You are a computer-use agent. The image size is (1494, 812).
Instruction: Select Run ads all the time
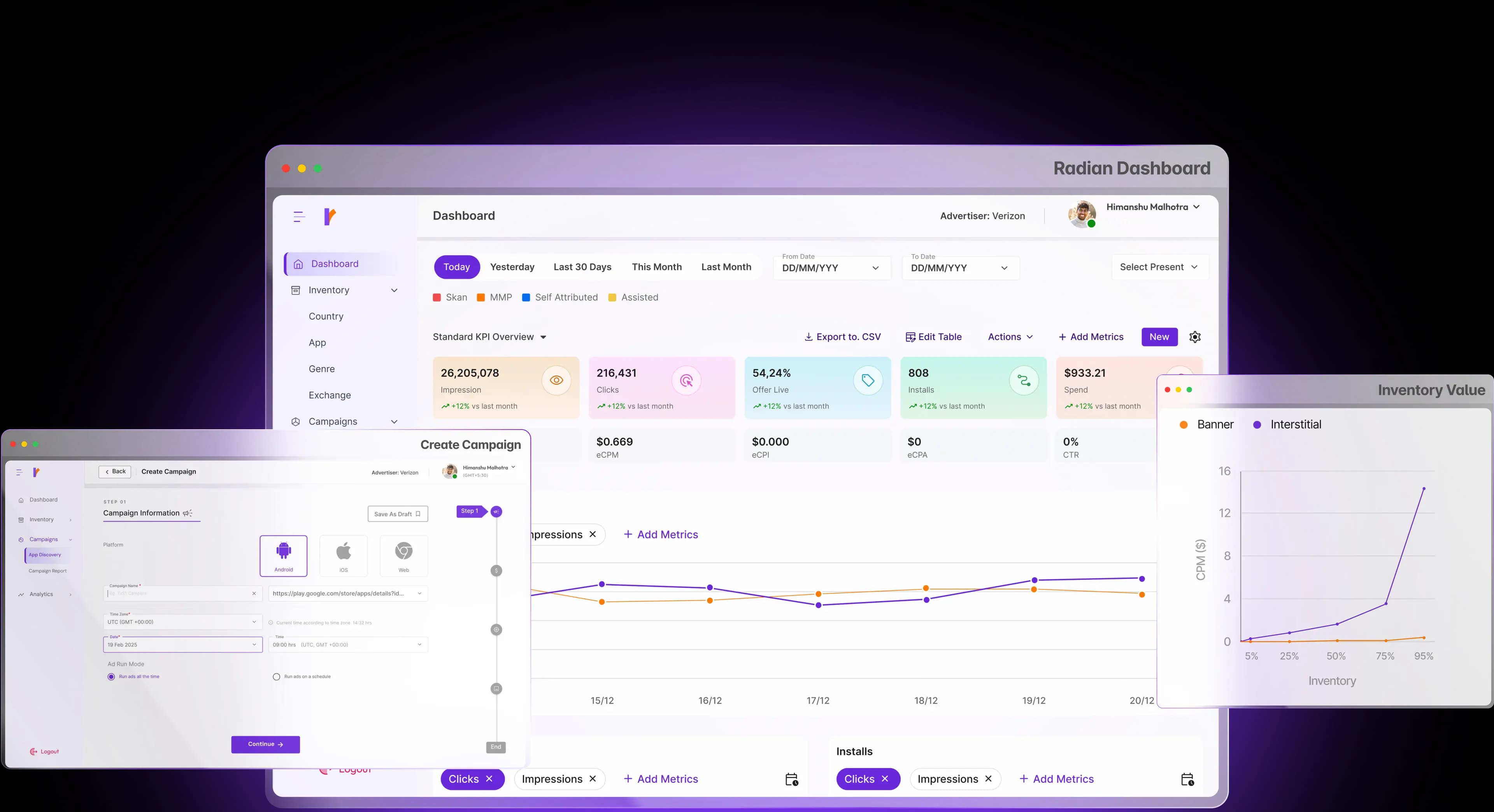tap(111, 677)
